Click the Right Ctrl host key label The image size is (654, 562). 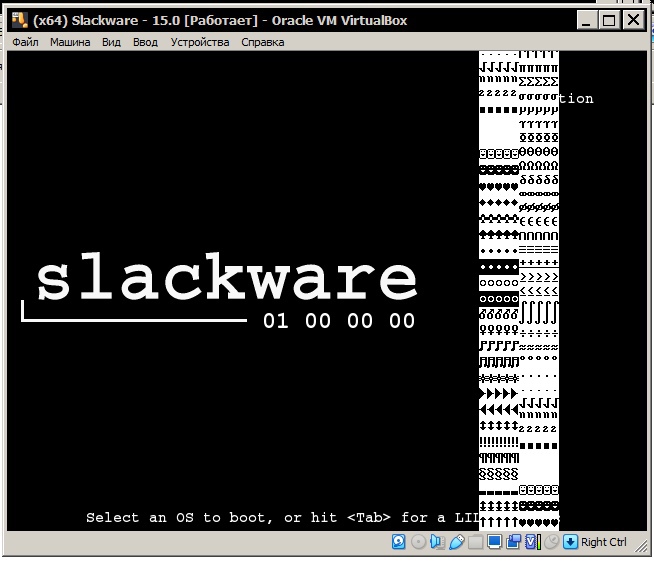[x=604, y=542]
